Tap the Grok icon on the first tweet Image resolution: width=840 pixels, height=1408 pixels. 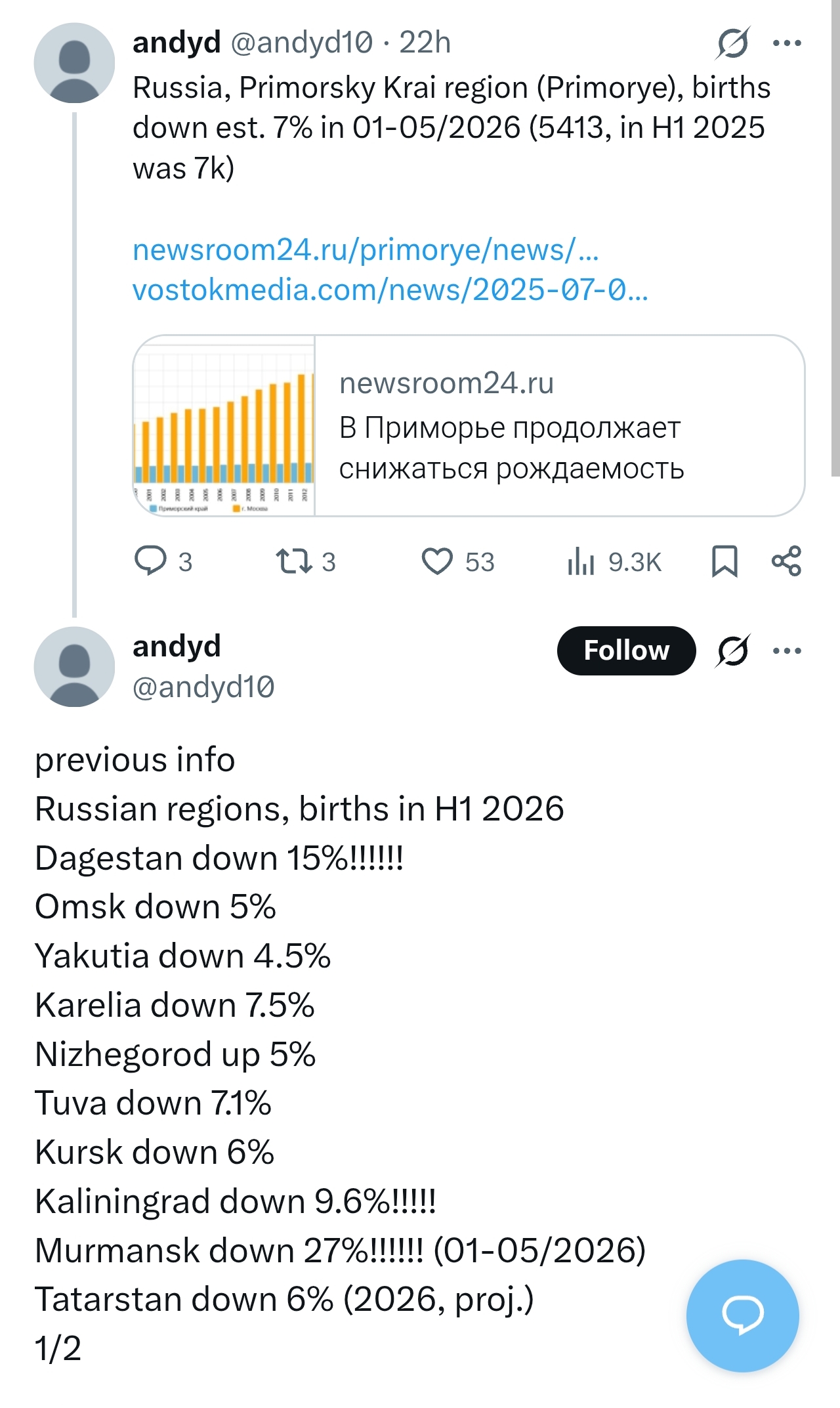732,43
